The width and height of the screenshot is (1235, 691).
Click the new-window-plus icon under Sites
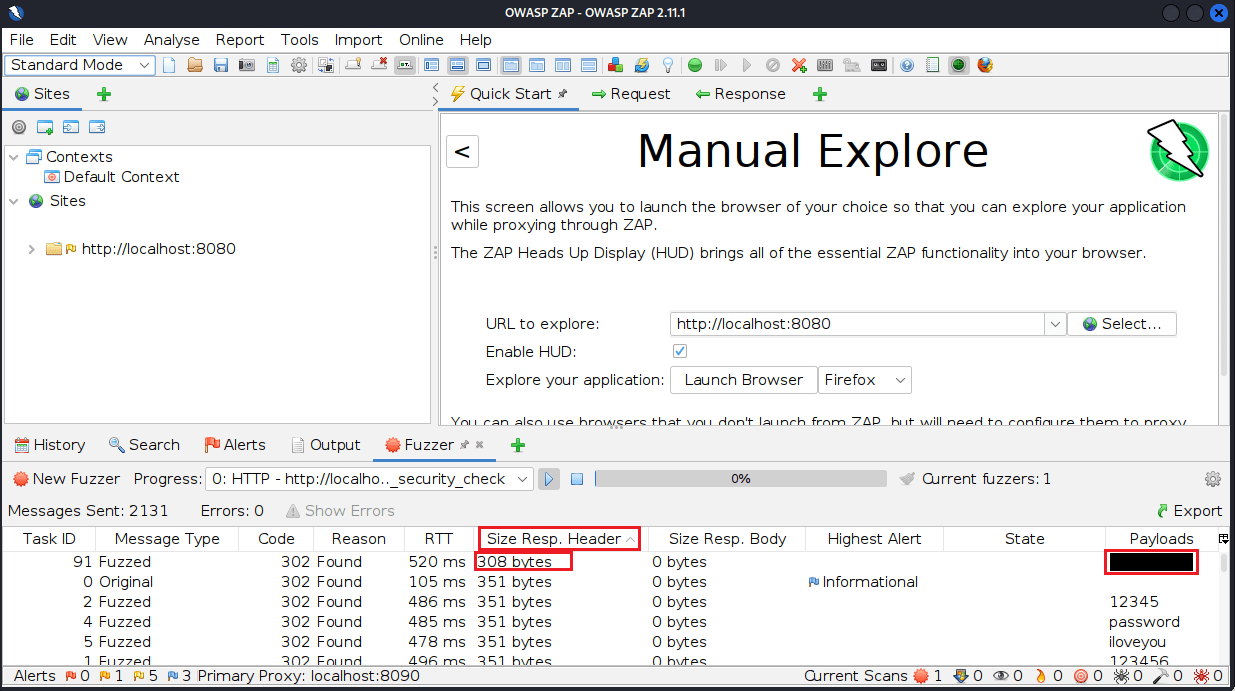pos(44,127)
